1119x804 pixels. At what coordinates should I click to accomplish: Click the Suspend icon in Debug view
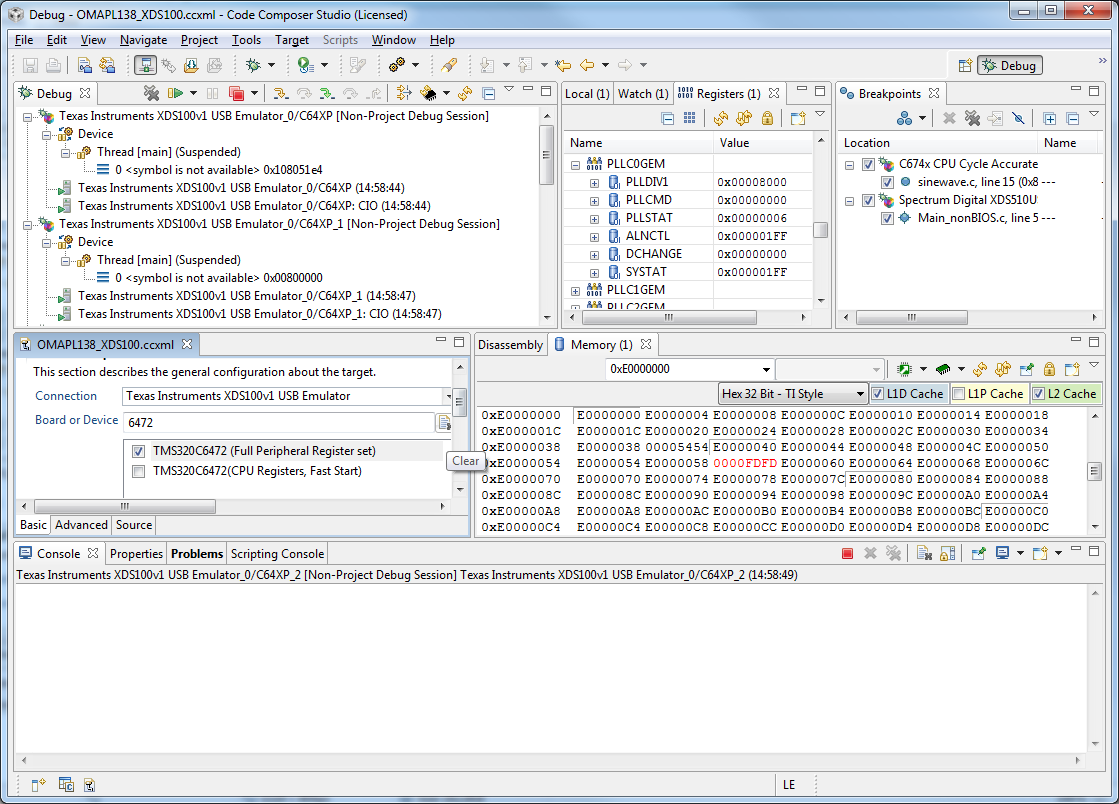pyautogui.click(x=213, y=93)
